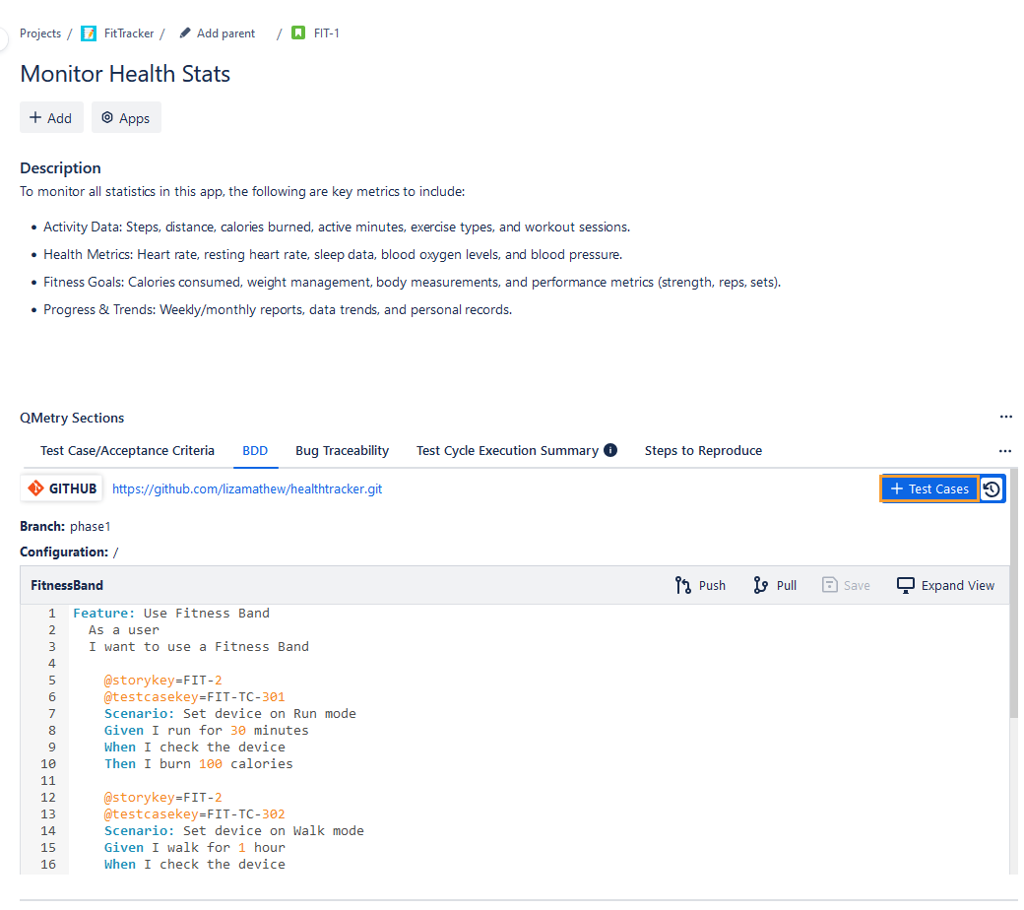Open the Steps to Reproduce tab
1024x910 pixels.
click(703, 451)
